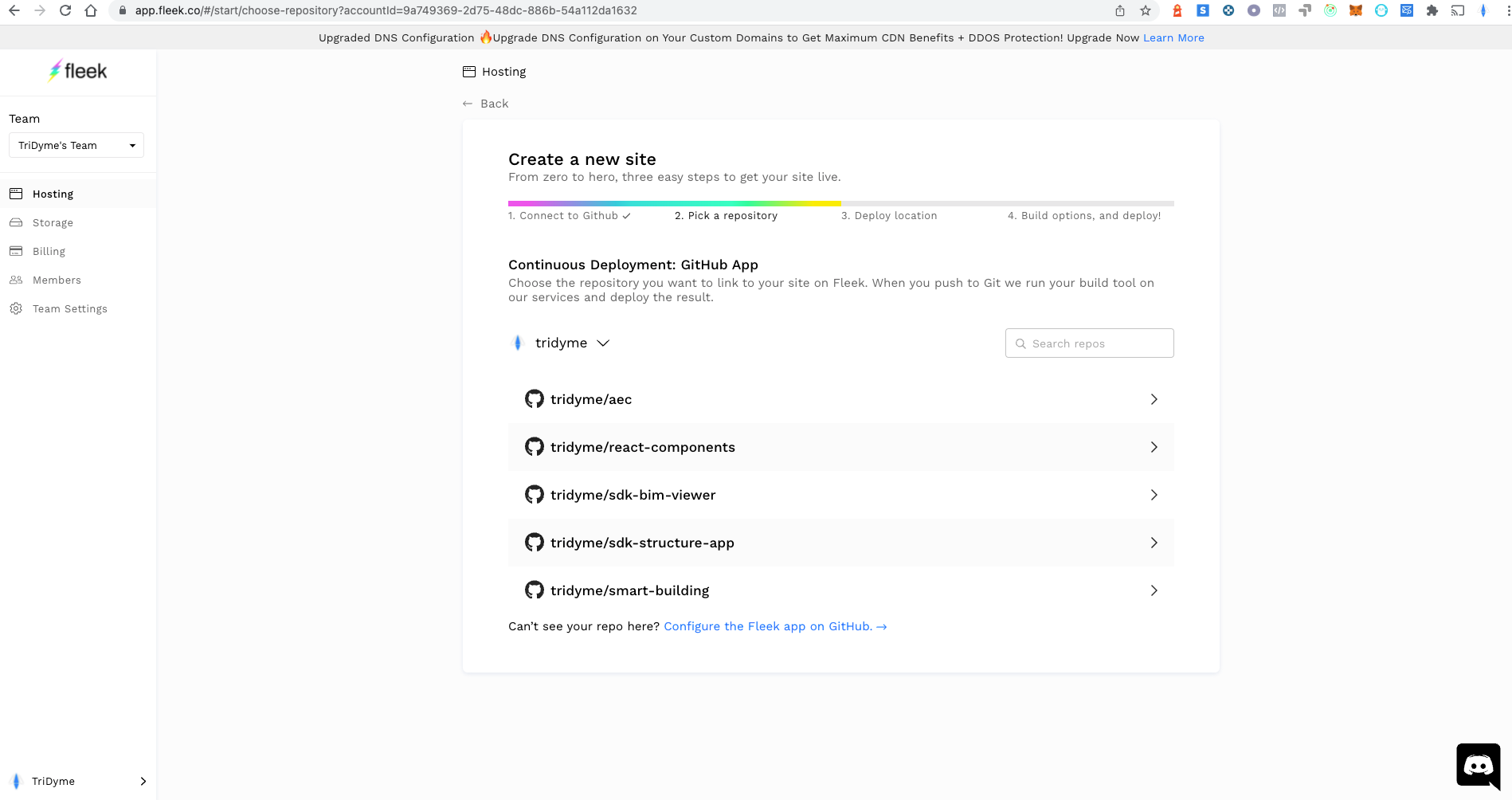
Task: Click the Storage drive icon in sidebar
Action: pyautogui.click(x=16, y=222)
